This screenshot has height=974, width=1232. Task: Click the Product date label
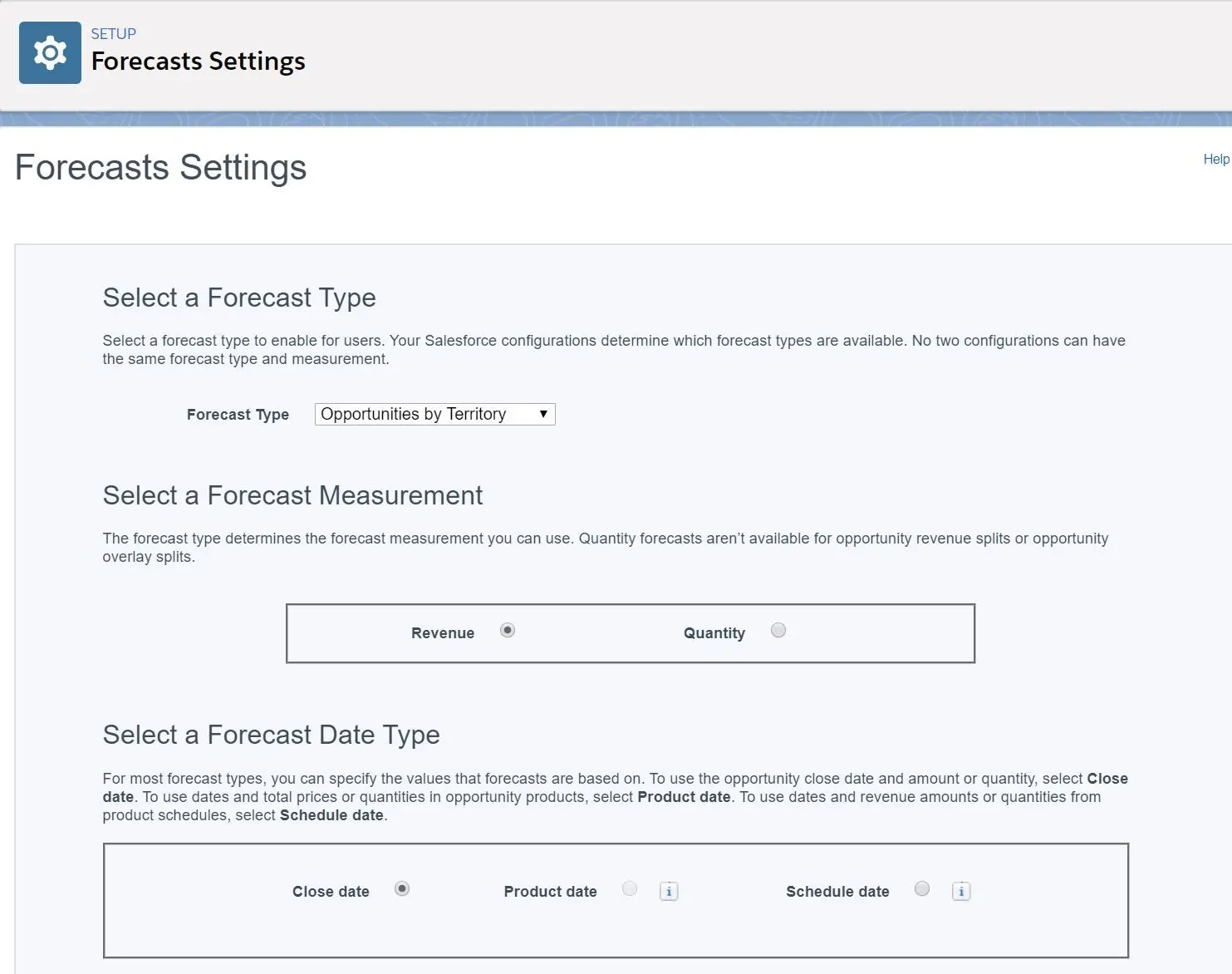click(x=550, y=892)
